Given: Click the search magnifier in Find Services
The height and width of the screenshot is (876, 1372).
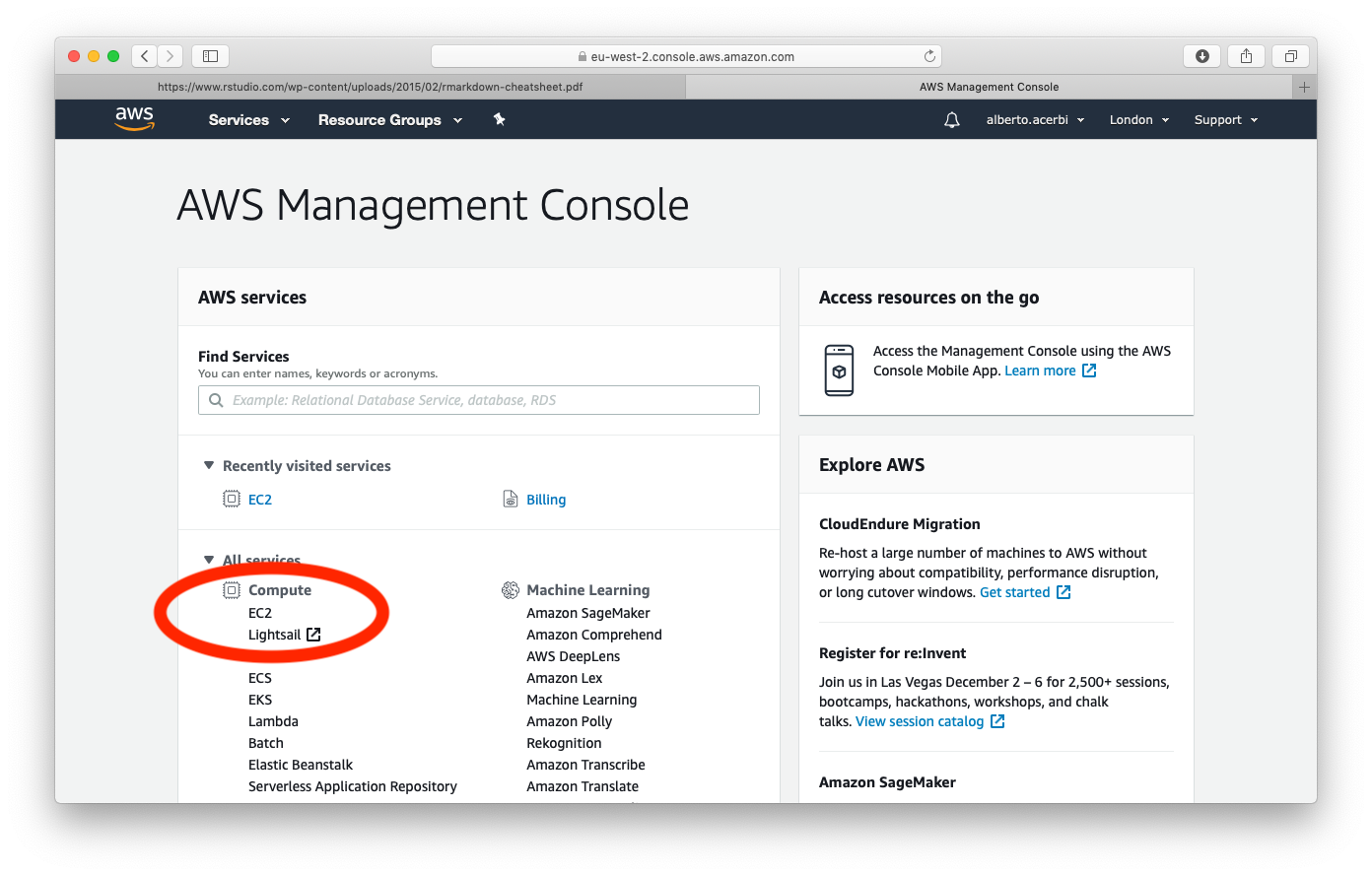Looking at the screenshot, I should [x=216, y=400].
